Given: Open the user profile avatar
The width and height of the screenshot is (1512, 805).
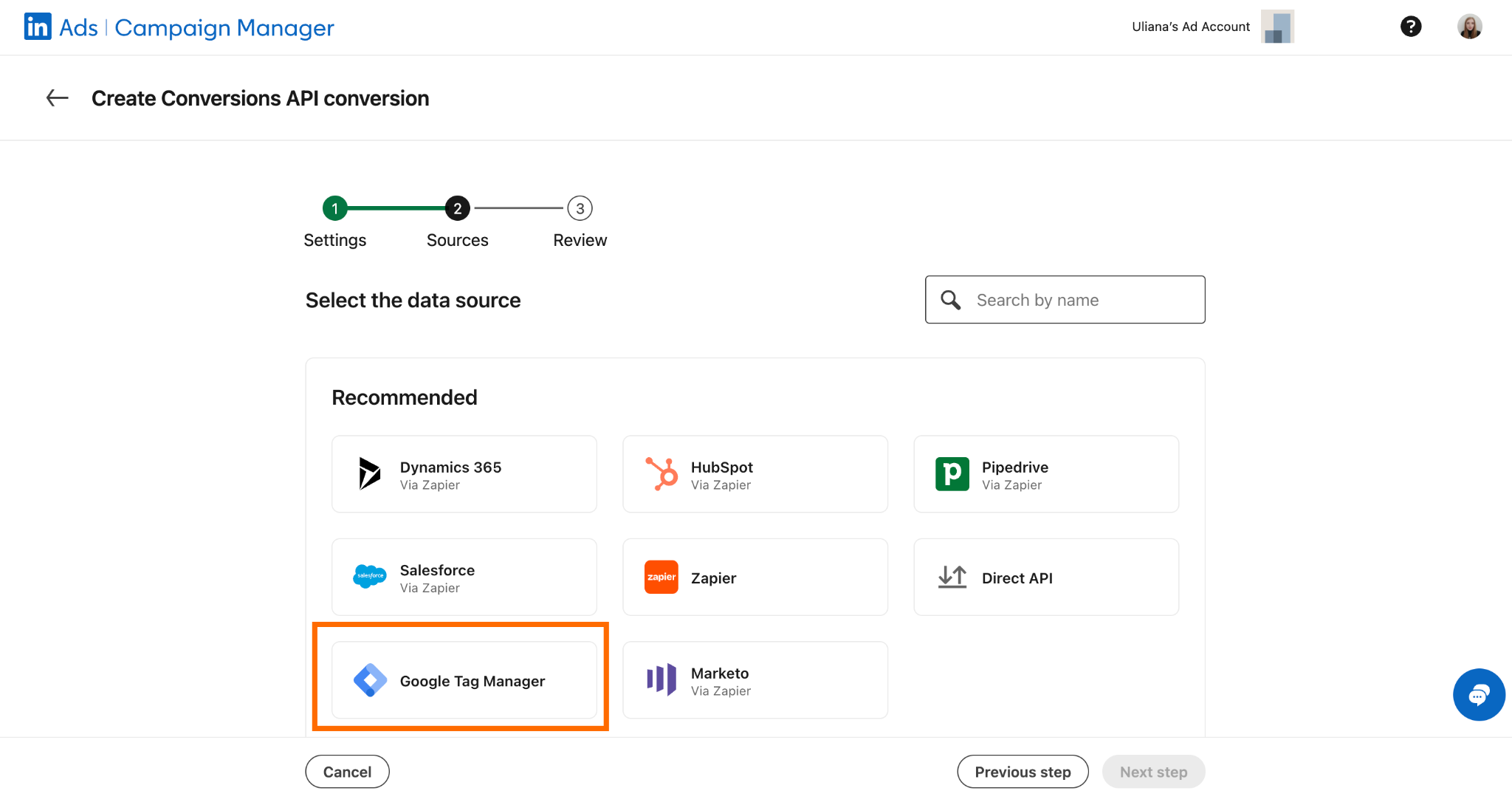Looking at the screenshot, I should point(1470,27).
